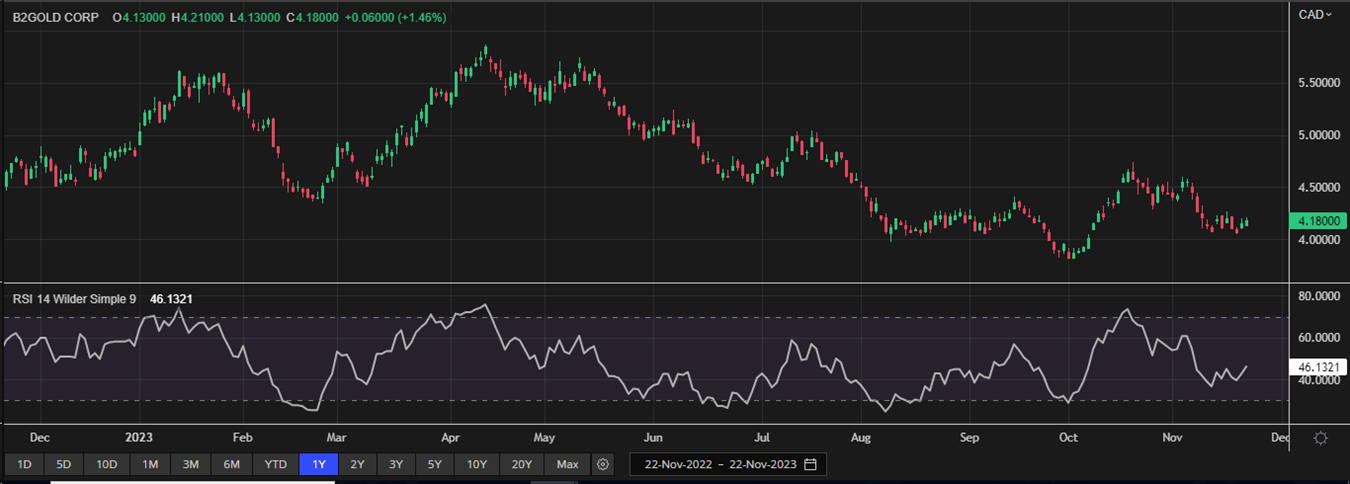Choose the 1M time range
Screen dimensions: 1350x484
point(150,464)
